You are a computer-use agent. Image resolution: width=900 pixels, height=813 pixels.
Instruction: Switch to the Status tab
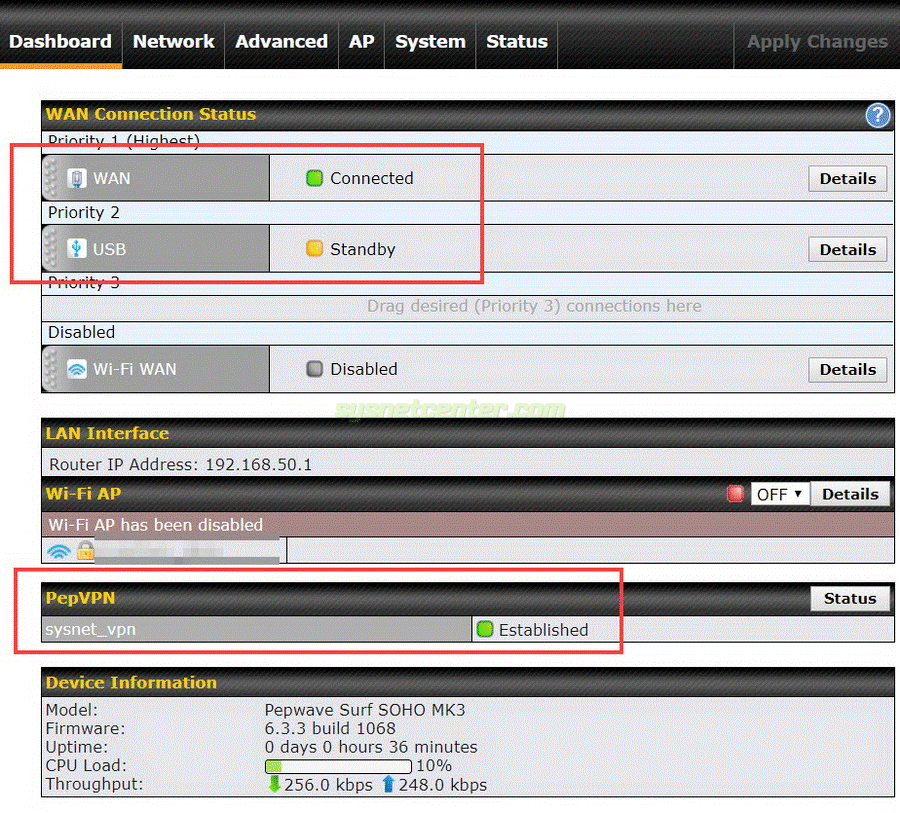point(517,41)
